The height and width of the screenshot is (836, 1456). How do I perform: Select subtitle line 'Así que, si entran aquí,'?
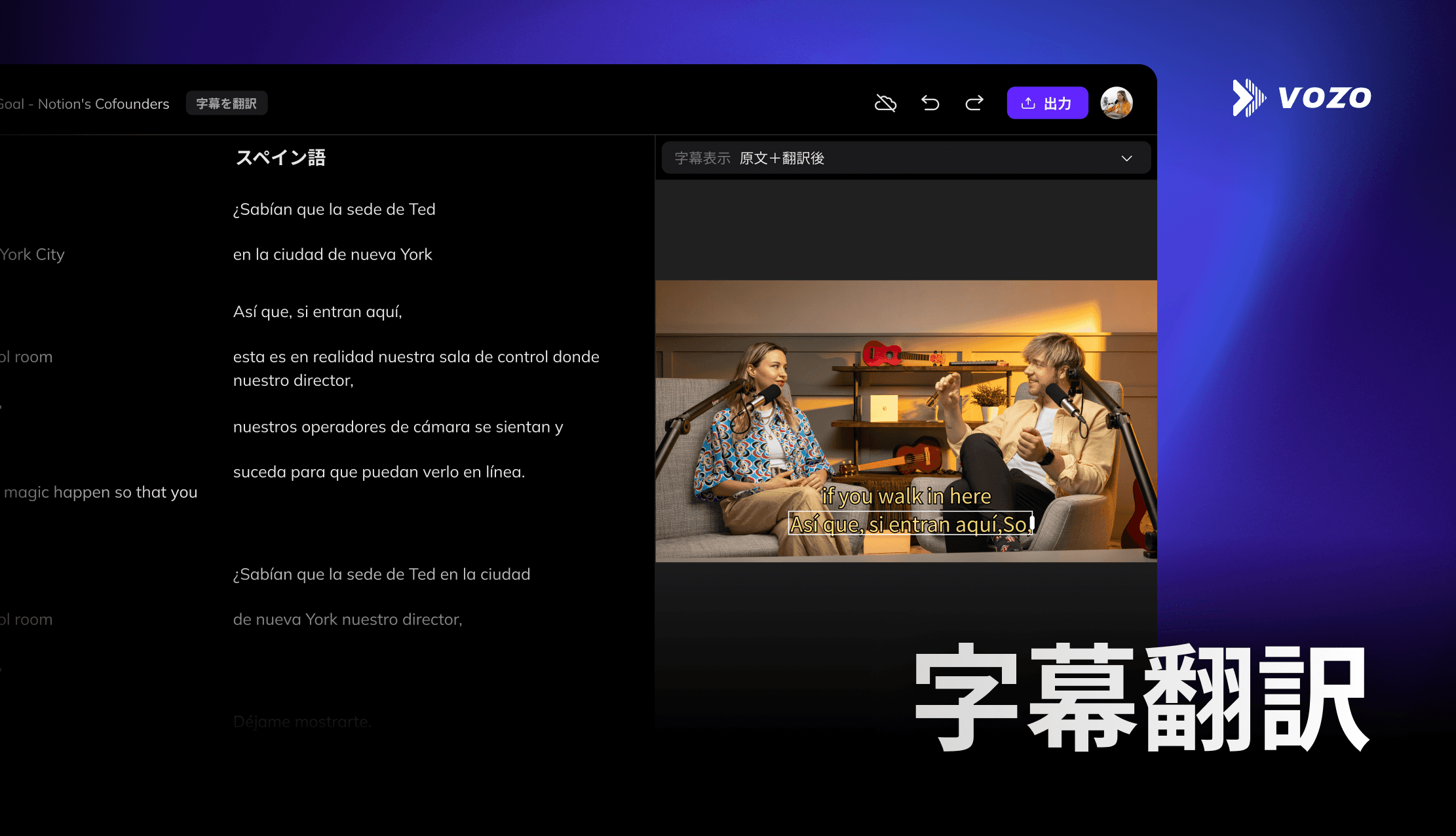click(x=317, y=311)
